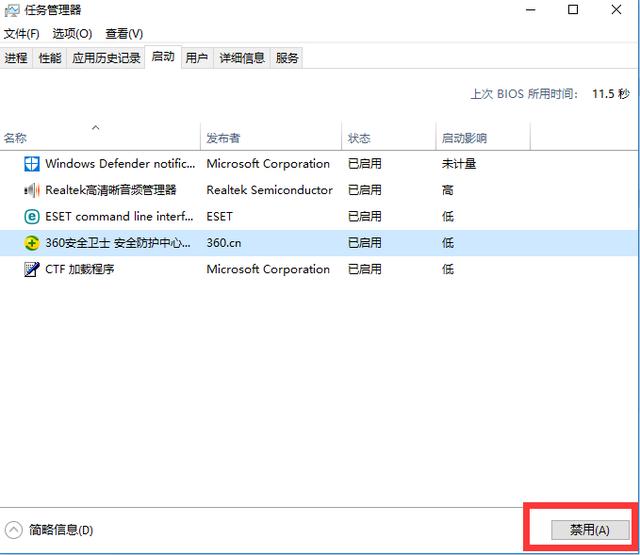Click 已启用 status in the CTF row

pyautogui.click(x=364, y=269)
